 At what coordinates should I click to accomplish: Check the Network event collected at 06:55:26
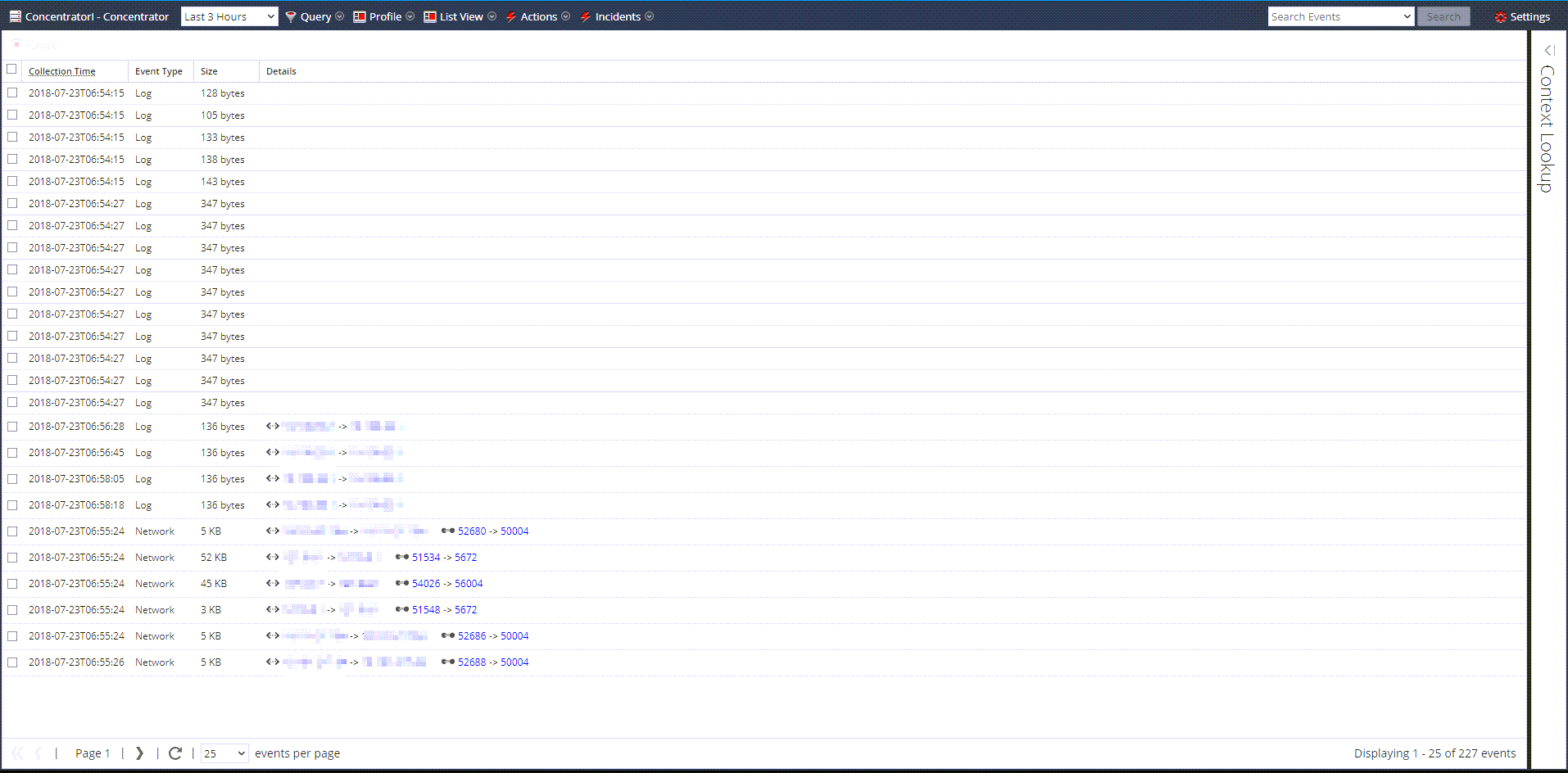[12, 662]
